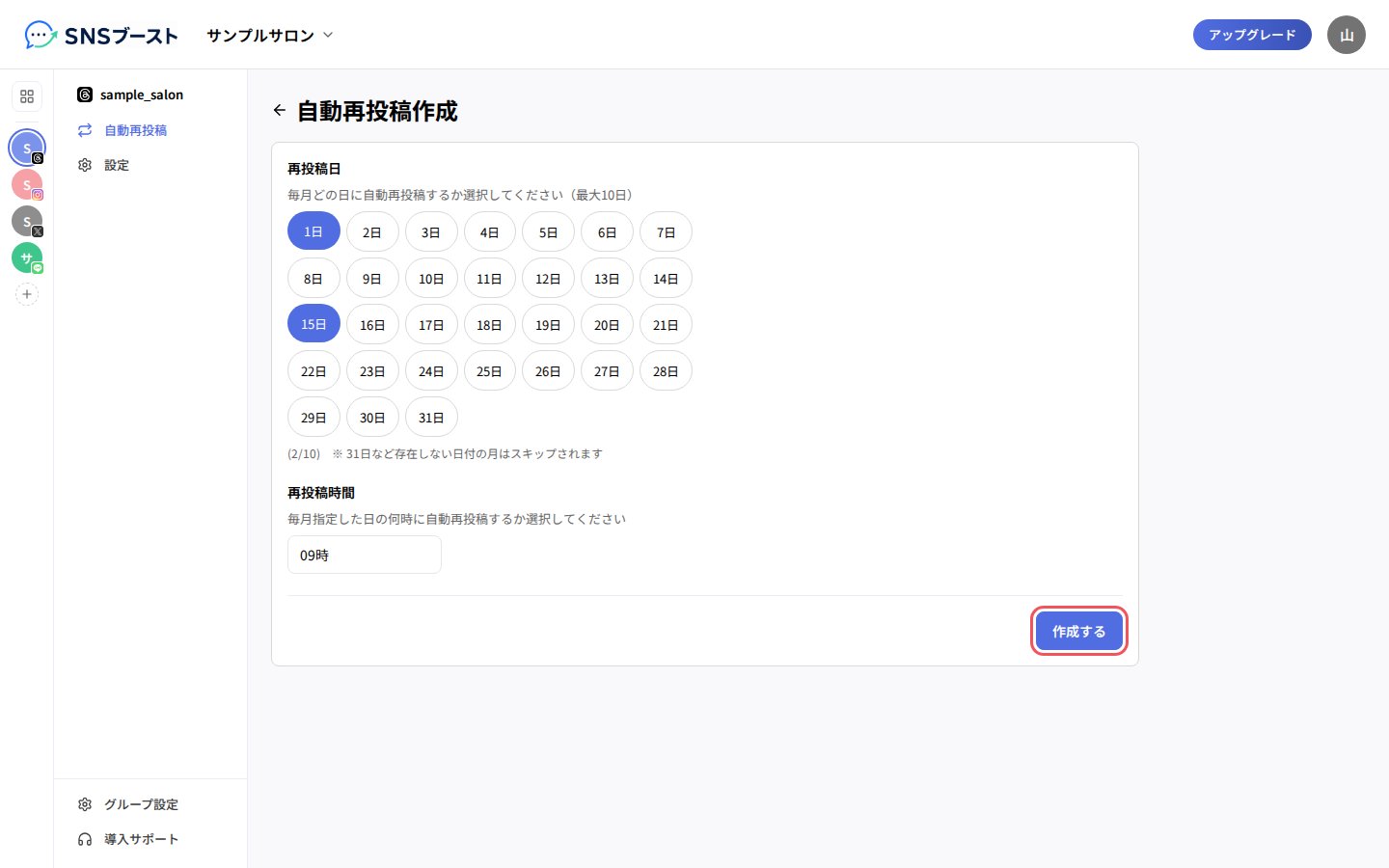Toggle the 3日 day chip
The image size is (1389, 868).
pos(431,231)
